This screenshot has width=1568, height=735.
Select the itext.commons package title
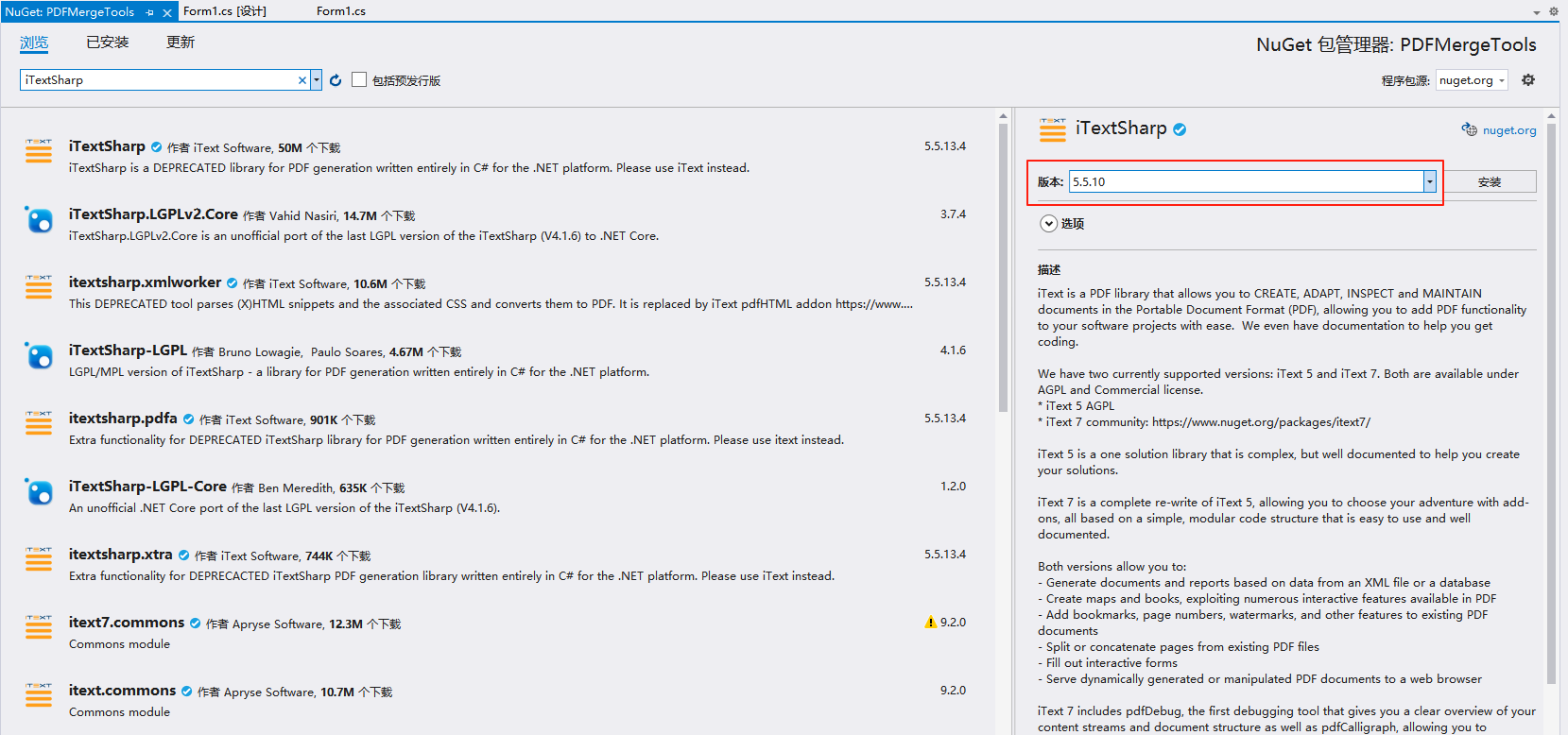pyautogui.click(x=122, y=691)
